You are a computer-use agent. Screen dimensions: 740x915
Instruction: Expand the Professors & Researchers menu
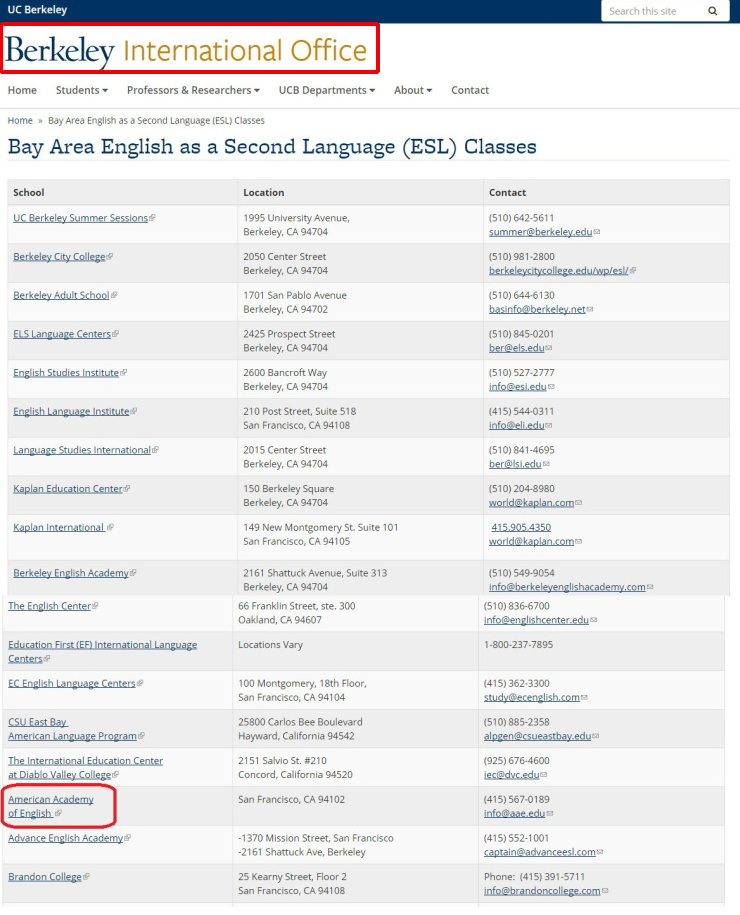point(193,90)
